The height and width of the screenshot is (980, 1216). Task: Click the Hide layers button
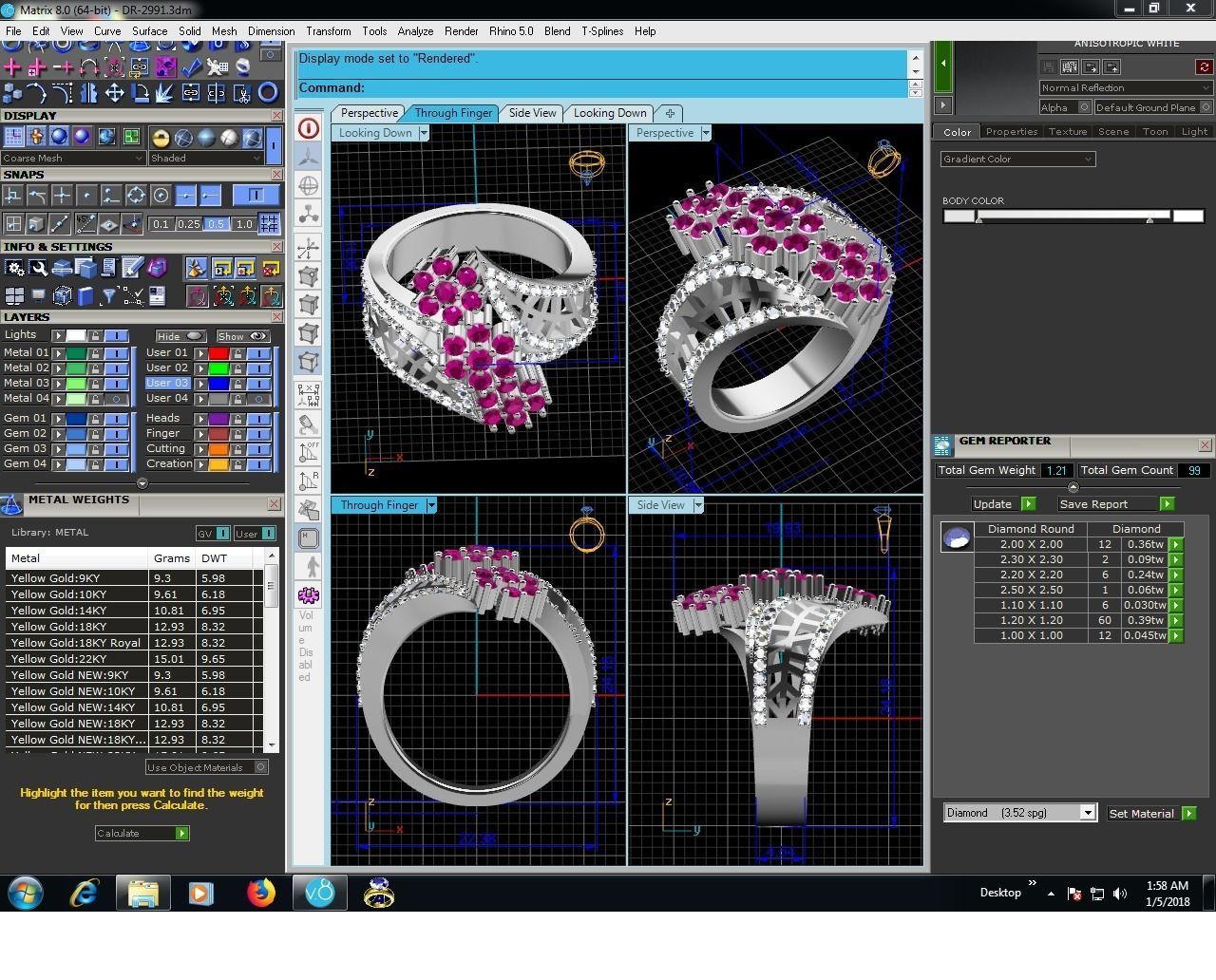pos(180,336)
